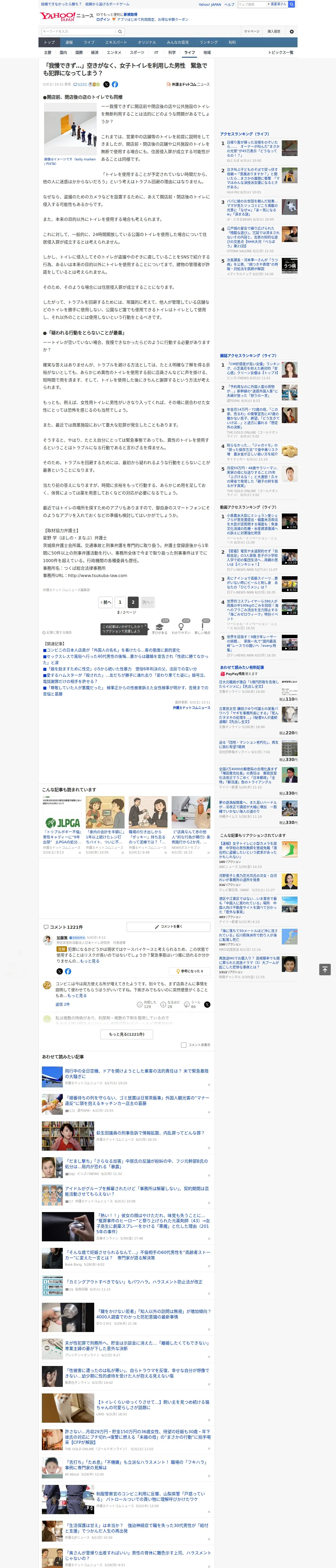Open settings via the gear icon
The image size is (336, 1568).
click(292, 31)
